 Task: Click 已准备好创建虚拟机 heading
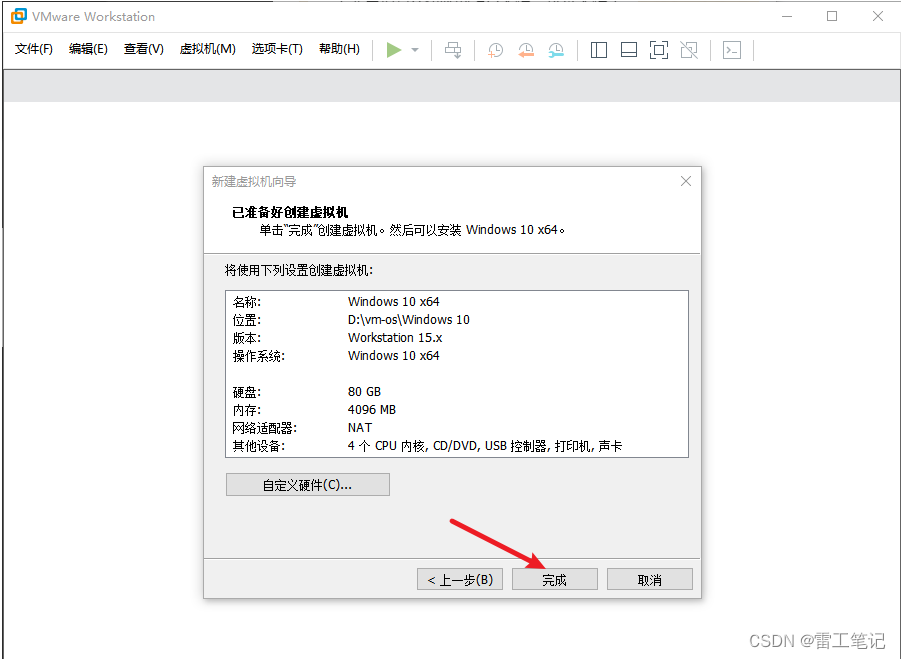point(290,212)
